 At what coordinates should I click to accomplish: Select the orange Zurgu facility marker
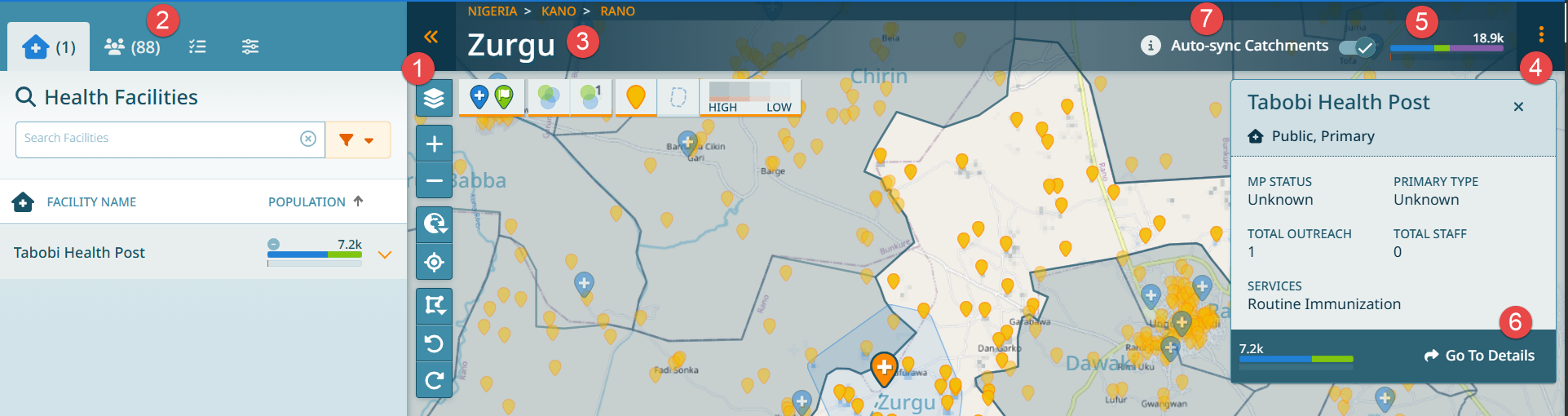[x=884, y=369]
